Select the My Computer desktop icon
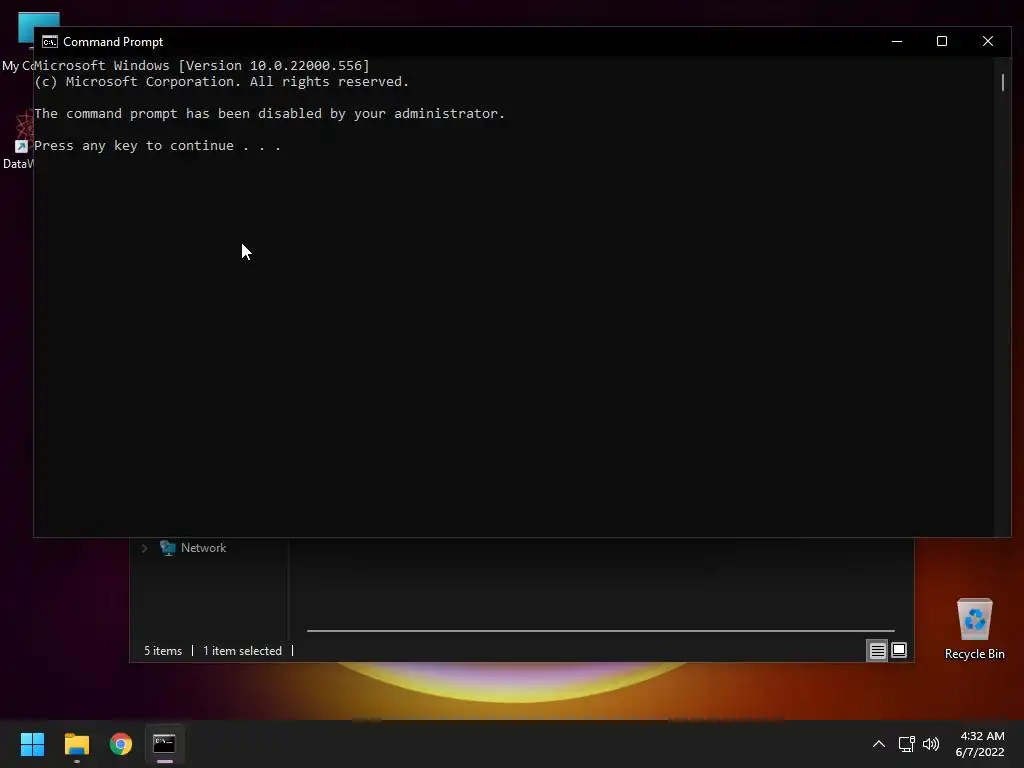Viewport: 1024px width, 768px height. click(x=20, y=40)
